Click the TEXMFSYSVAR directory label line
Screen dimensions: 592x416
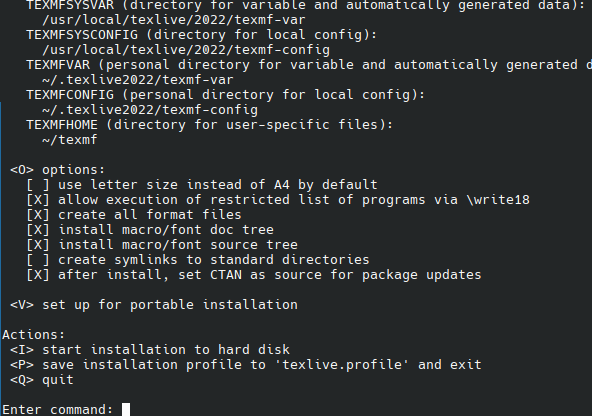click(x=306, y=5)
